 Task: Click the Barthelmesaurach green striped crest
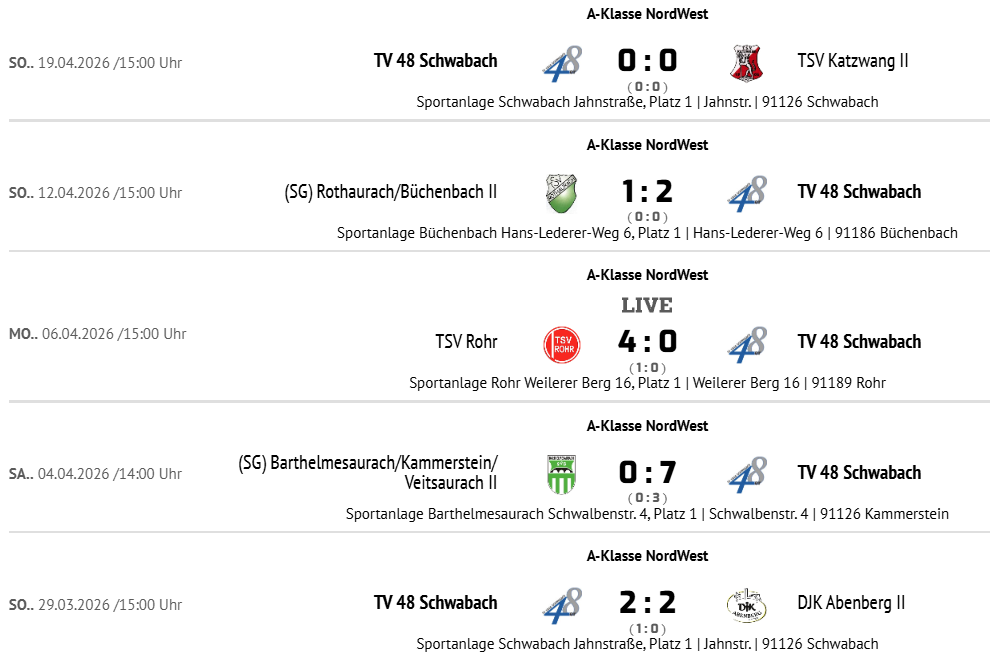pyautogui.click(x=561, y=474)
